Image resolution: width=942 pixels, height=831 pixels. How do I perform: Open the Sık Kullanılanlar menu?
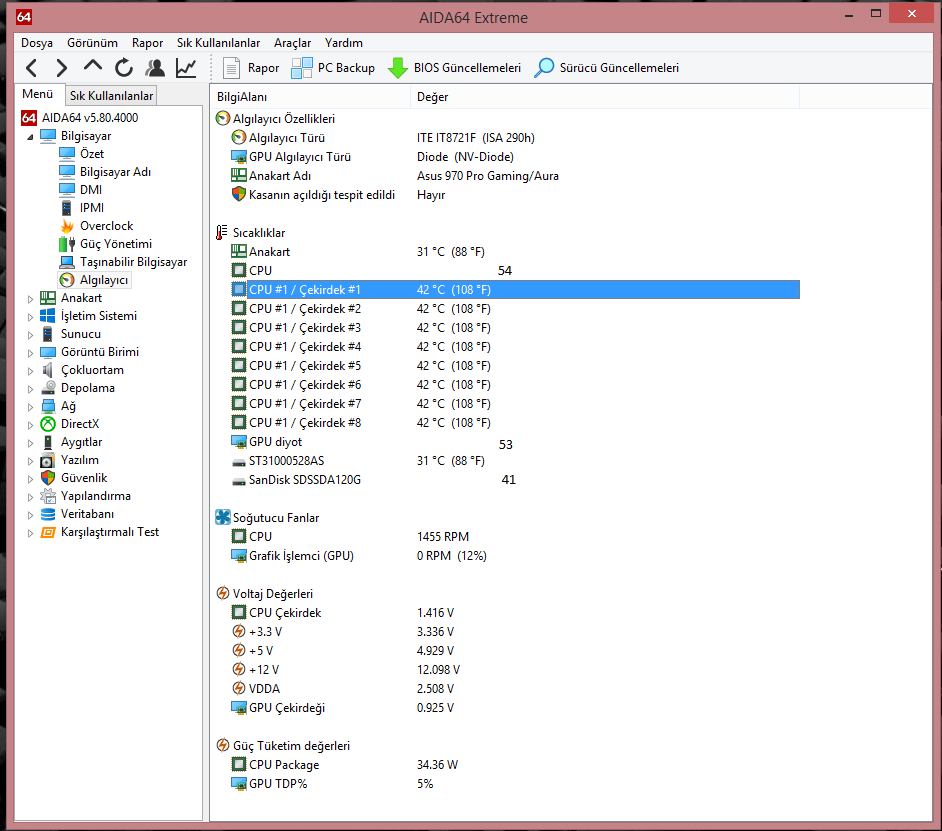218,43
